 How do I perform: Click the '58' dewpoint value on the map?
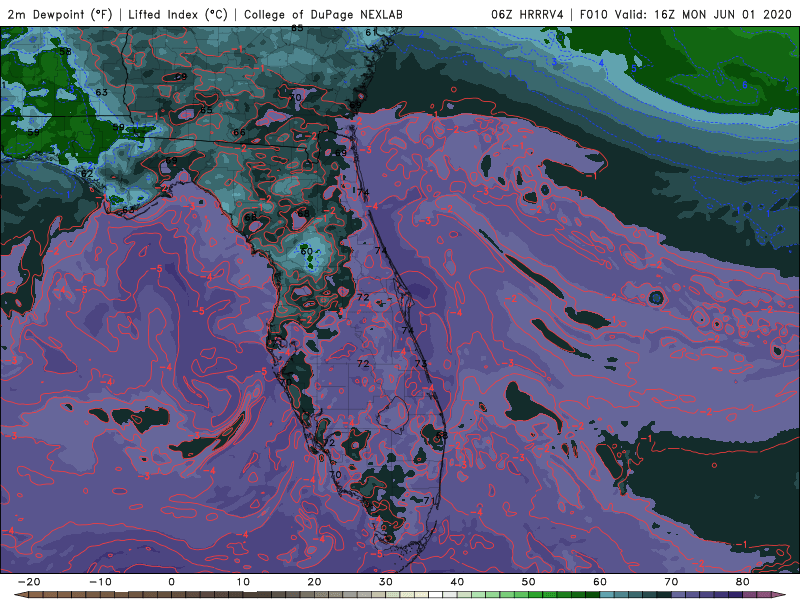pyautogui.click(x=65, y=52)
